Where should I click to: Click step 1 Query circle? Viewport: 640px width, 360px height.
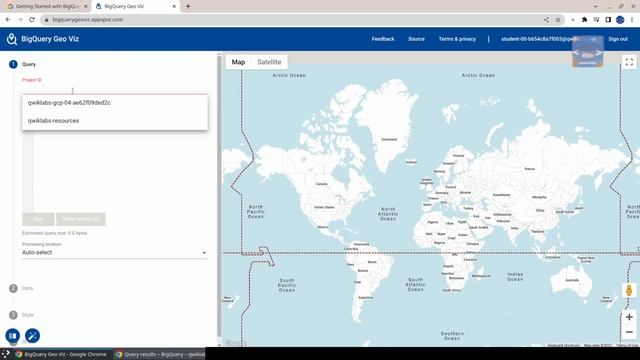(13, 64)
